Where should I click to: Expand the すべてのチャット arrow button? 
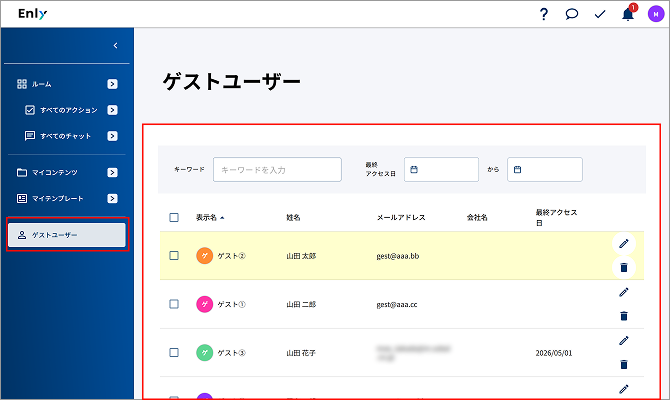pyautogui.click(x=112, y=136)
